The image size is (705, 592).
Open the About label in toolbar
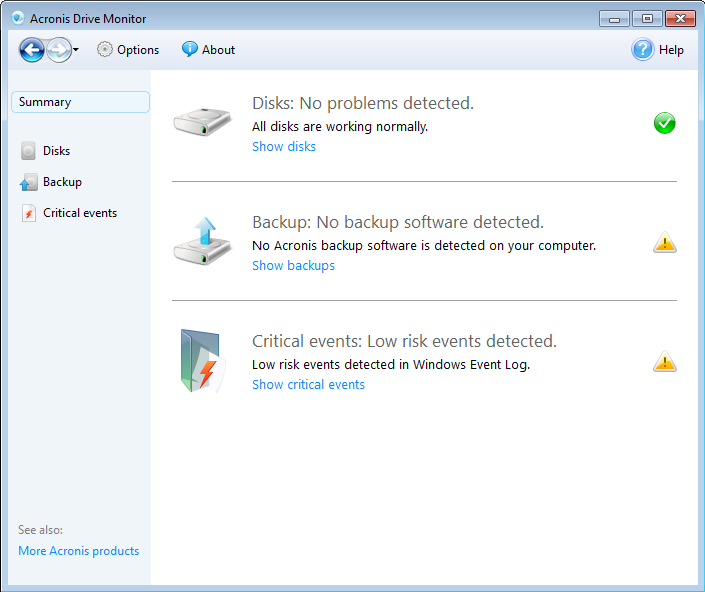218,50
